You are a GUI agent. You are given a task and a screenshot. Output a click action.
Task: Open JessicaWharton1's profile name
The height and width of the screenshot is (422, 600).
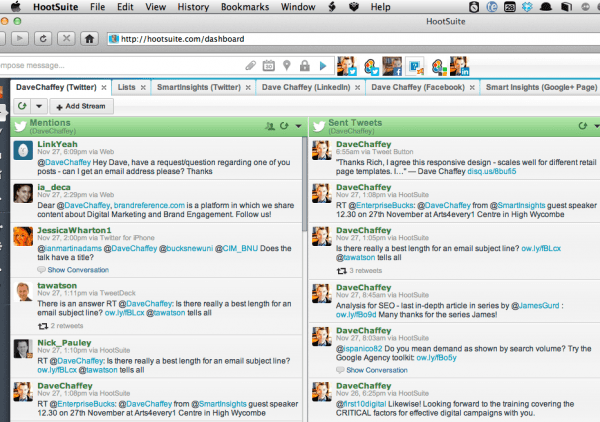pos(74,230)
